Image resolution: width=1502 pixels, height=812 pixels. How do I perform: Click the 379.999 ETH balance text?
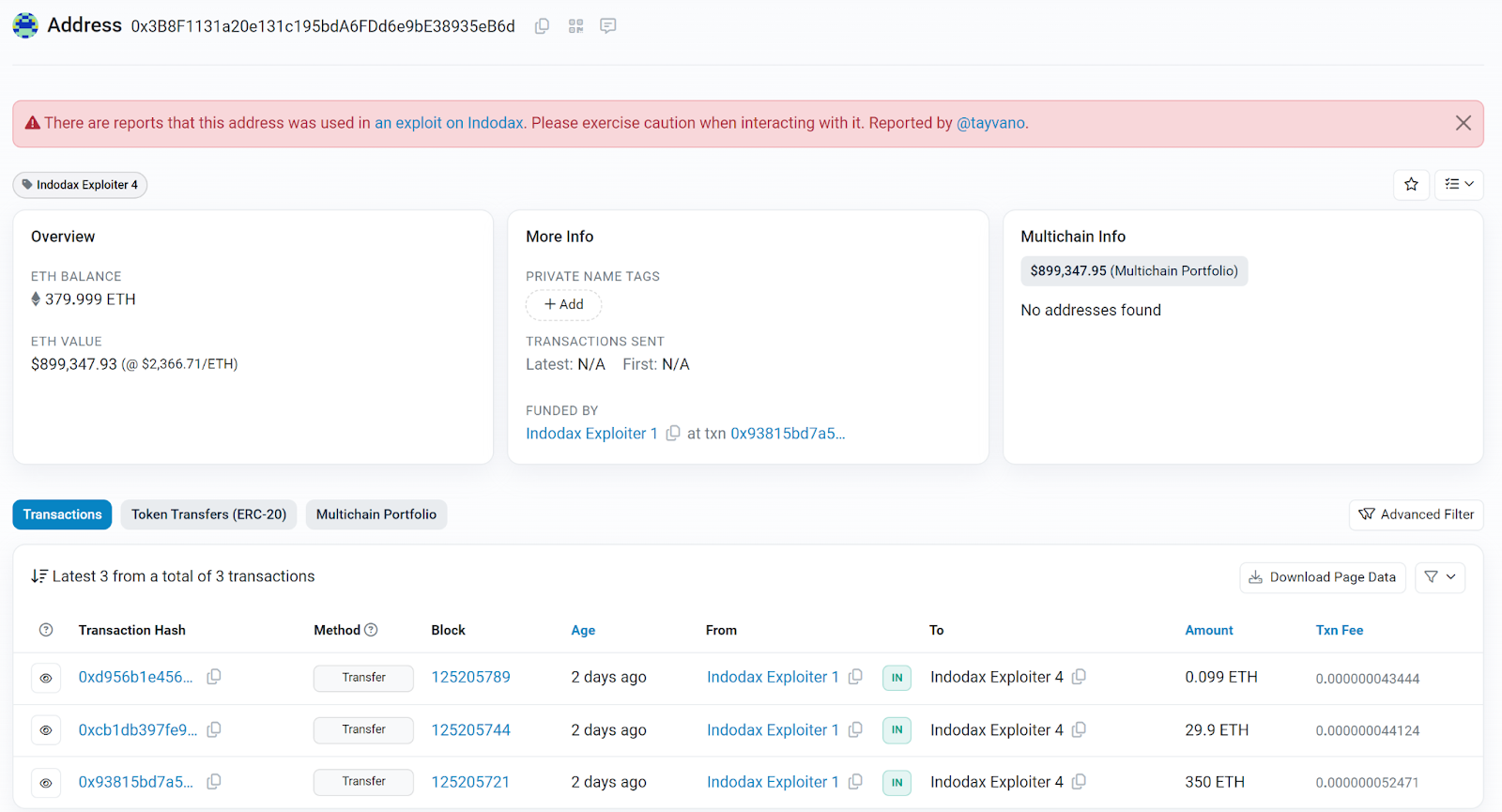[x=90, y=299]
